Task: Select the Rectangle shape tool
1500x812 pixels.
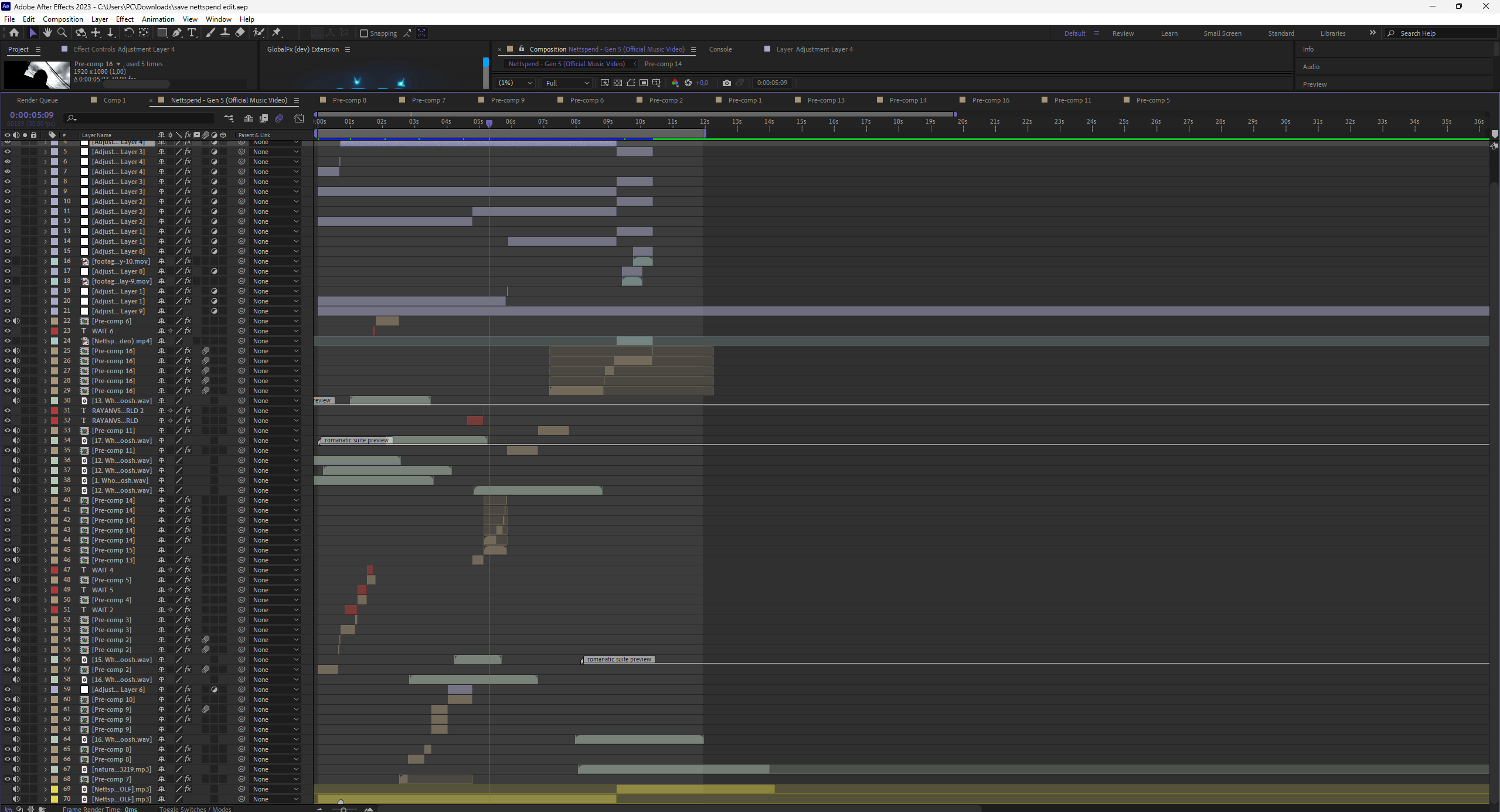Action: [162, 33]
